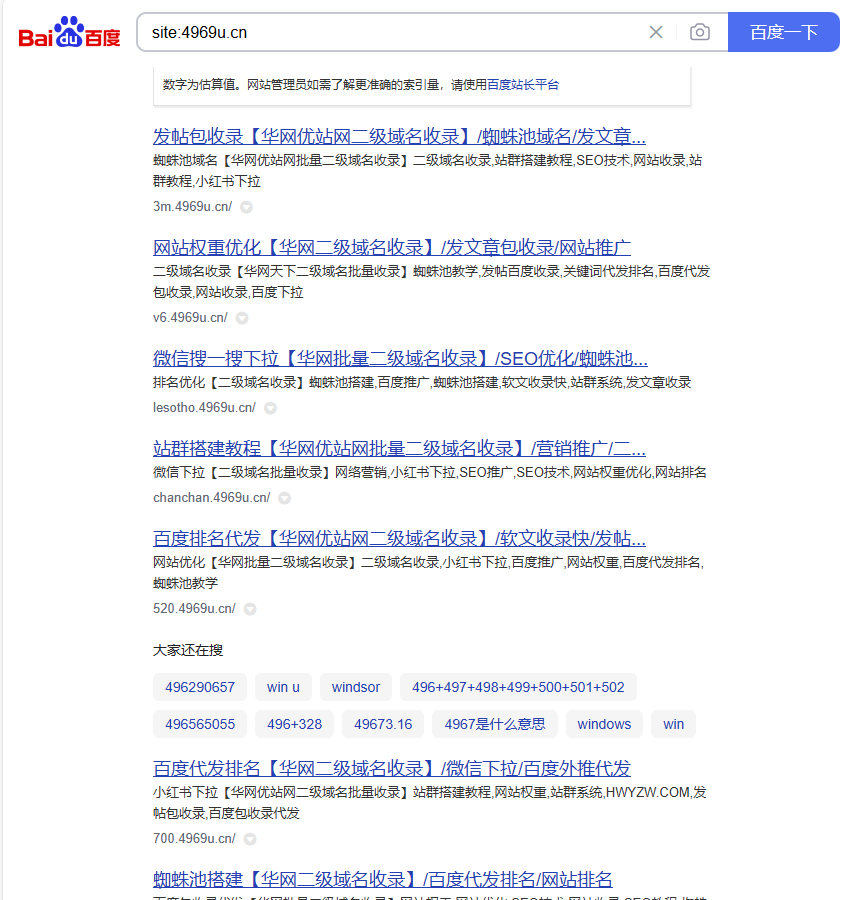Open image search via camera icon
Viewport: 860px width, 900px height.
699,32
